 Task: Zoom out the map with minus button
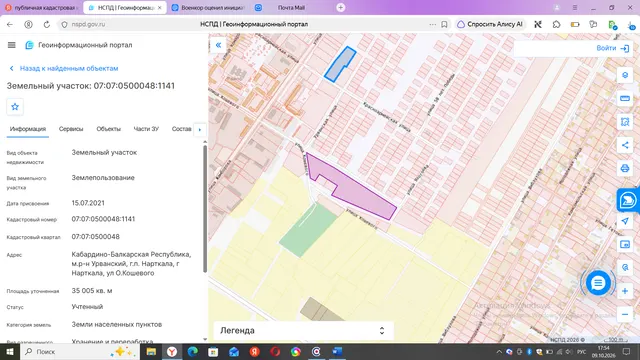tap(625, 315)
